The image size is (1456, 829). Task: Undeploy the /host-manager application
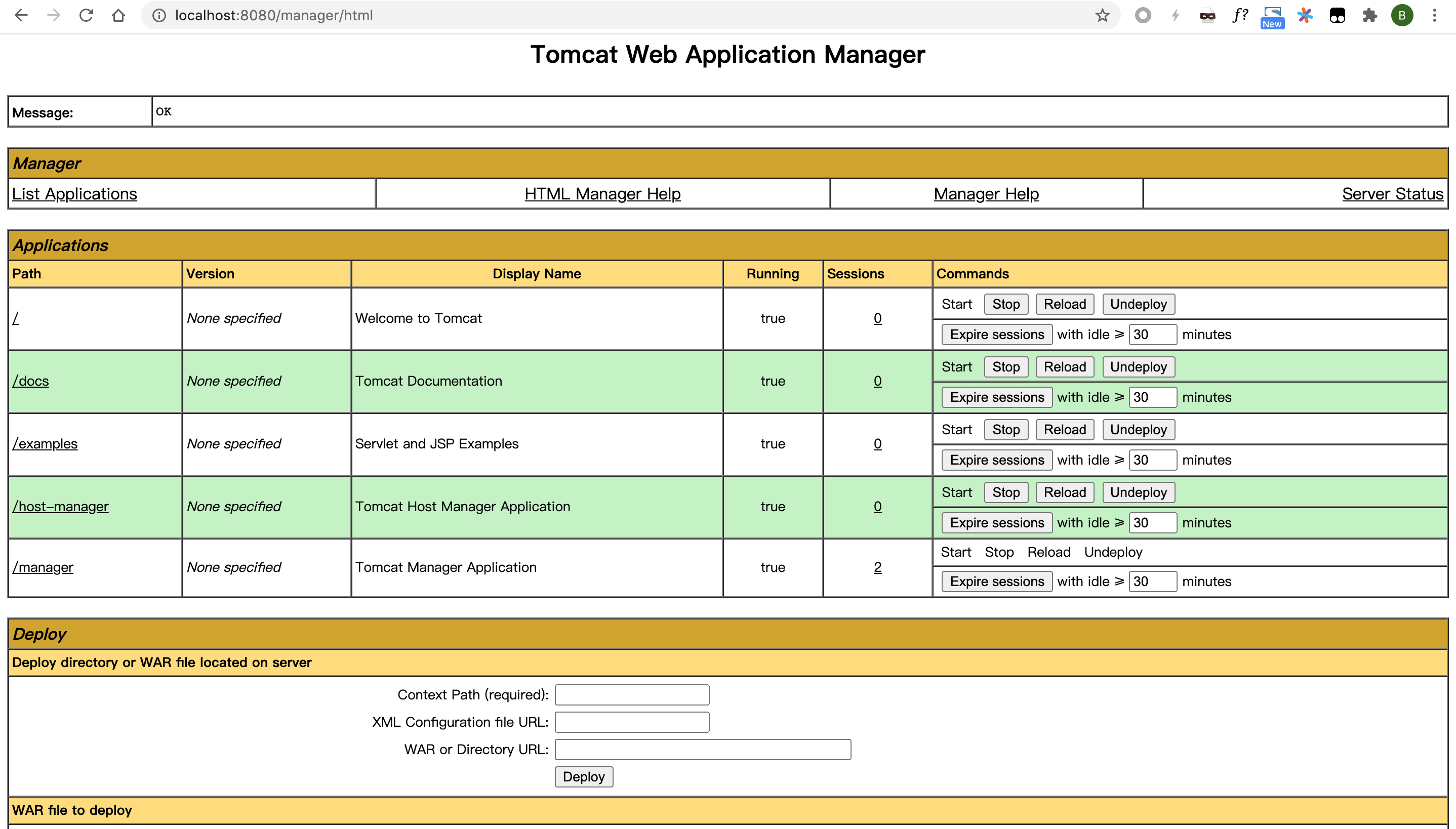click(1138, 492)
